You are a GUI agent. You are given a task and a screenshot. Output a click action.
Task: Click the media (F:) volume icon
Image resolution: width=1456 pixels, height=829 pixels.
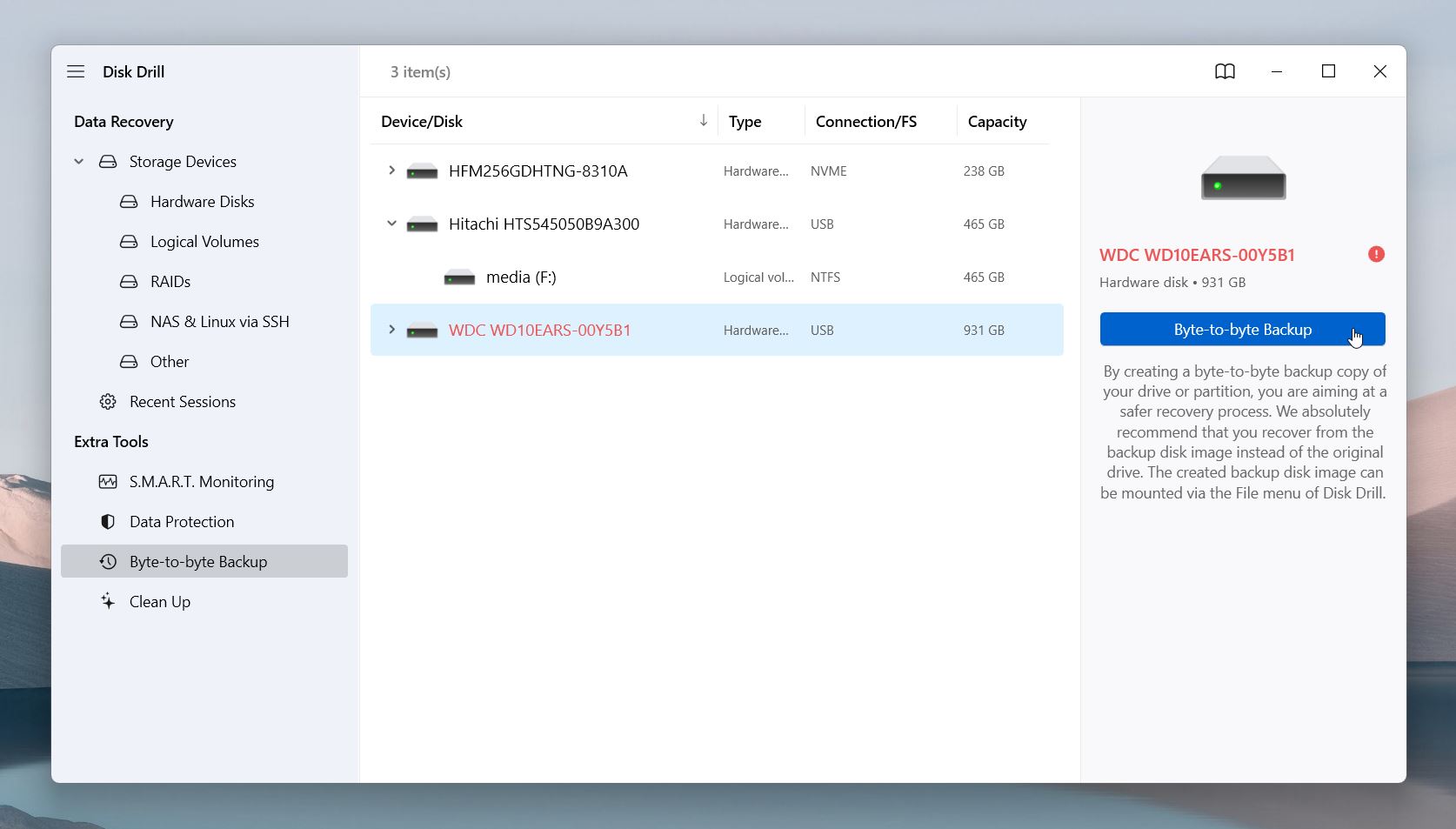(459, 277)
